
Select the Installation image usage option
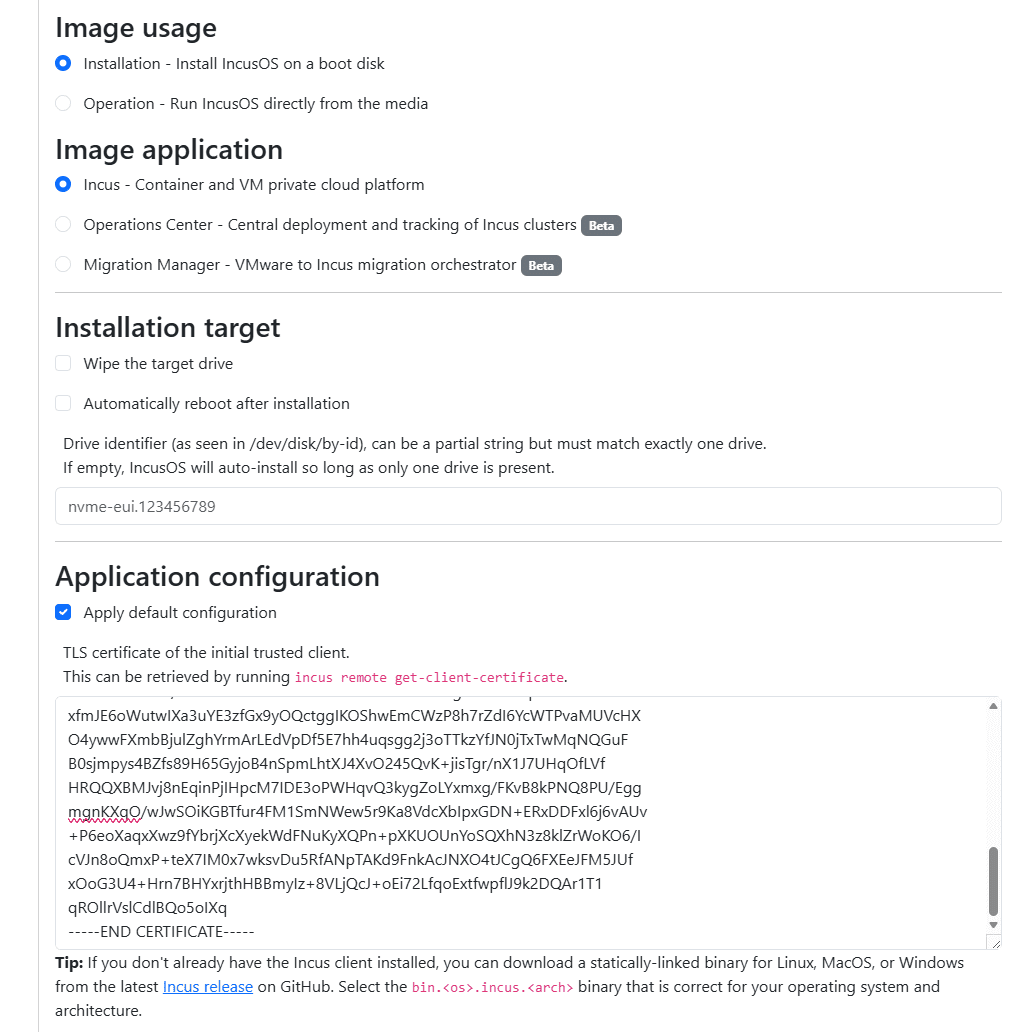(63, 63)
